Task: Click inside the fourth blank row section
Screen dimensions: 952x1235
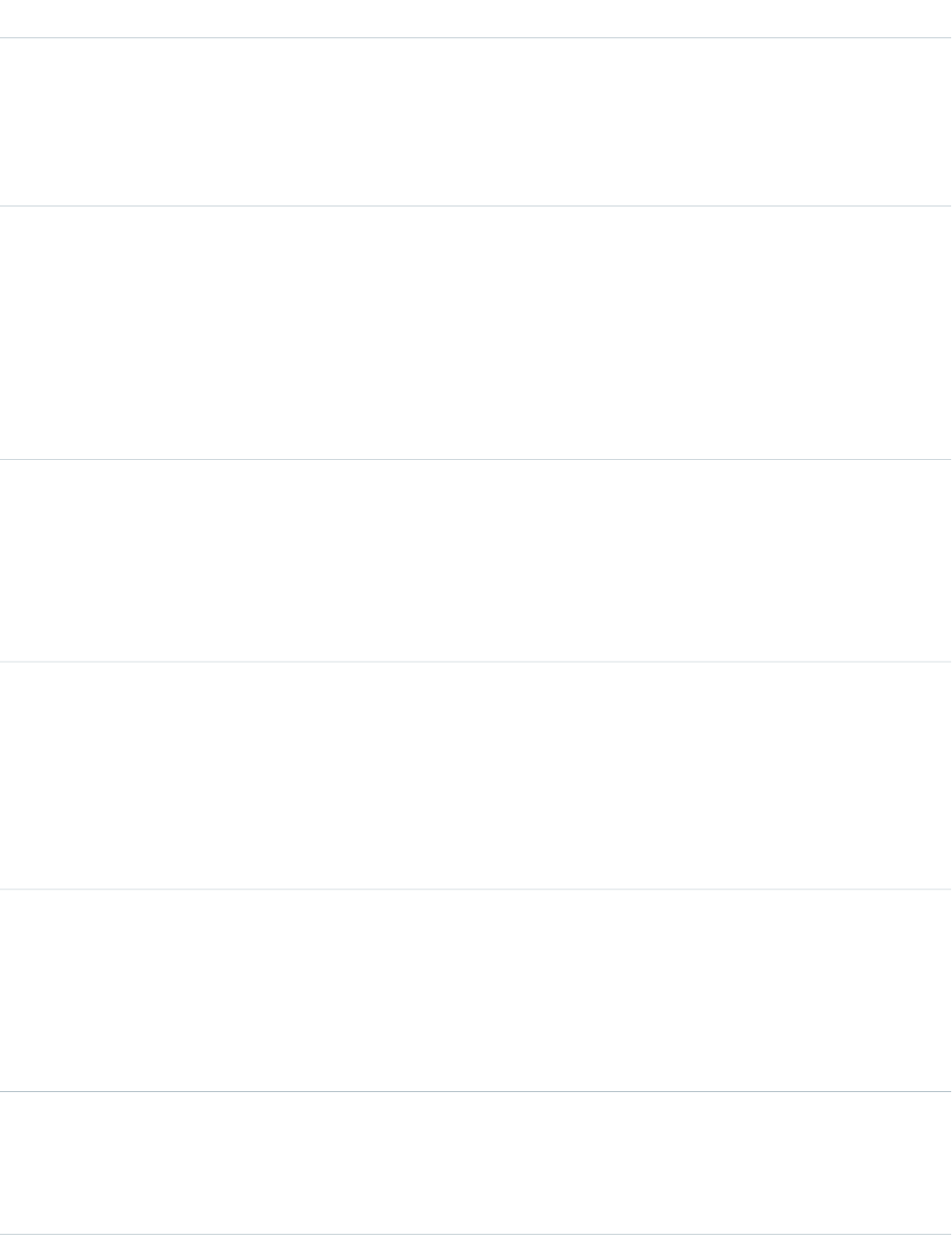Action: click(x=476, y=775)
